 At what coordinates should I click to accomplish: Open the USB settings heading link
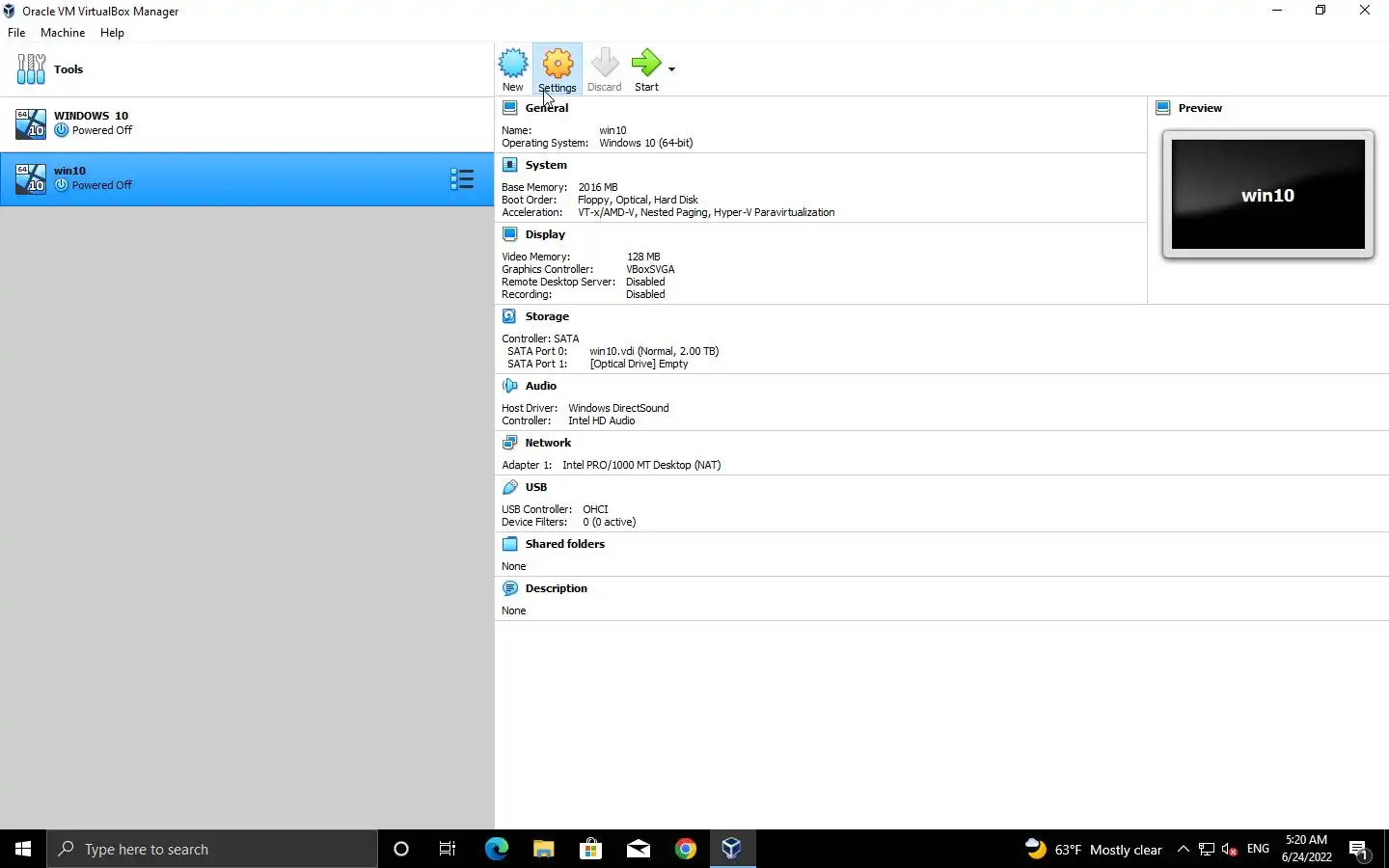tap(536, 487)
